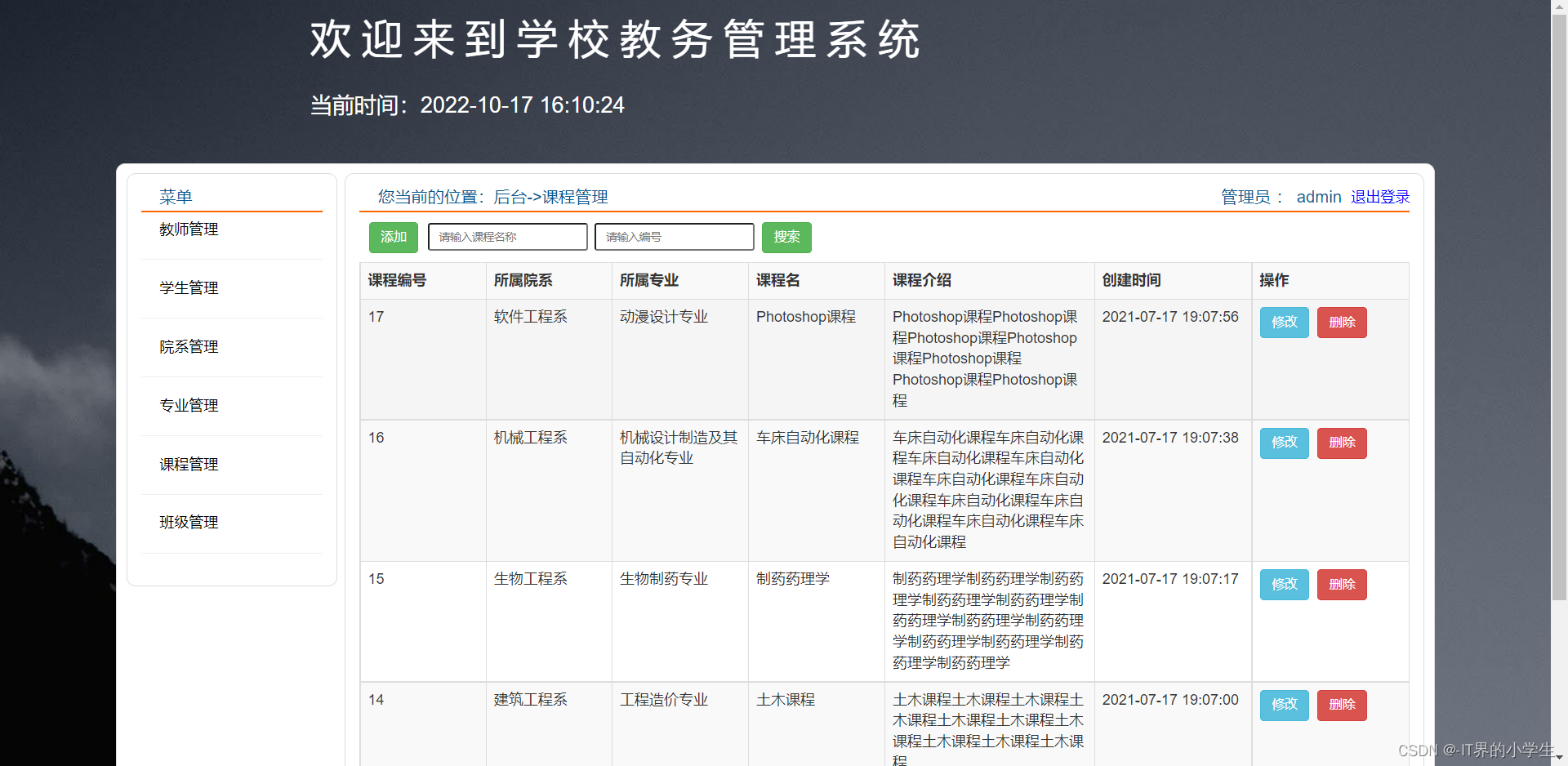1568x766 pixels.
Task: Click the scrollbar down arrow
Action: pyautogui.click(x=1559, y=759)
